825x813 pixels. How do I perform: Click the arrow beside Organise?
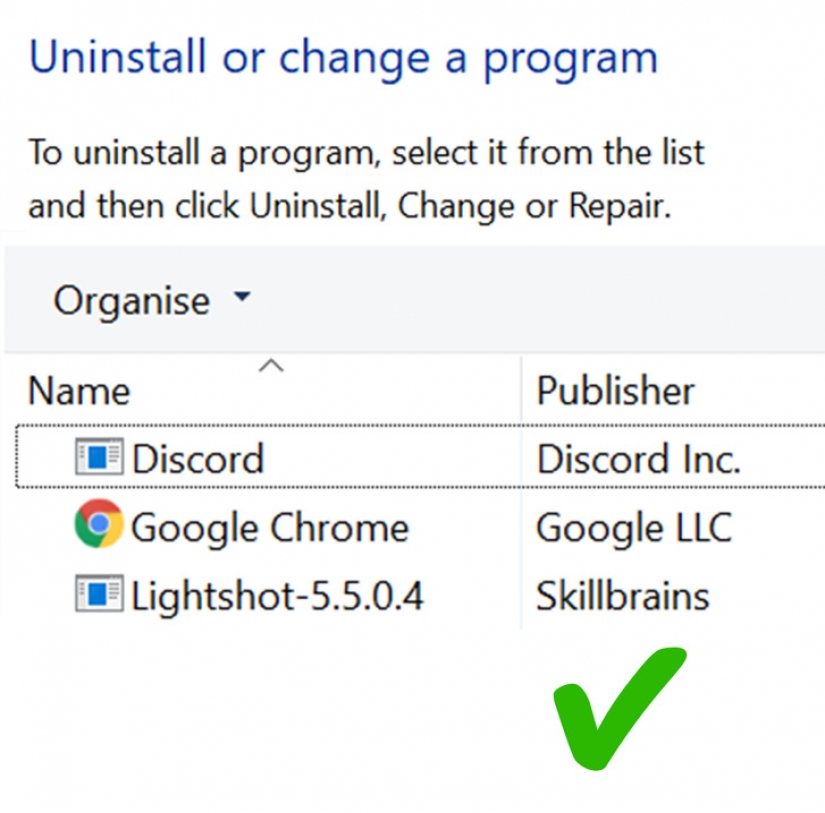[x=242, y=298]
